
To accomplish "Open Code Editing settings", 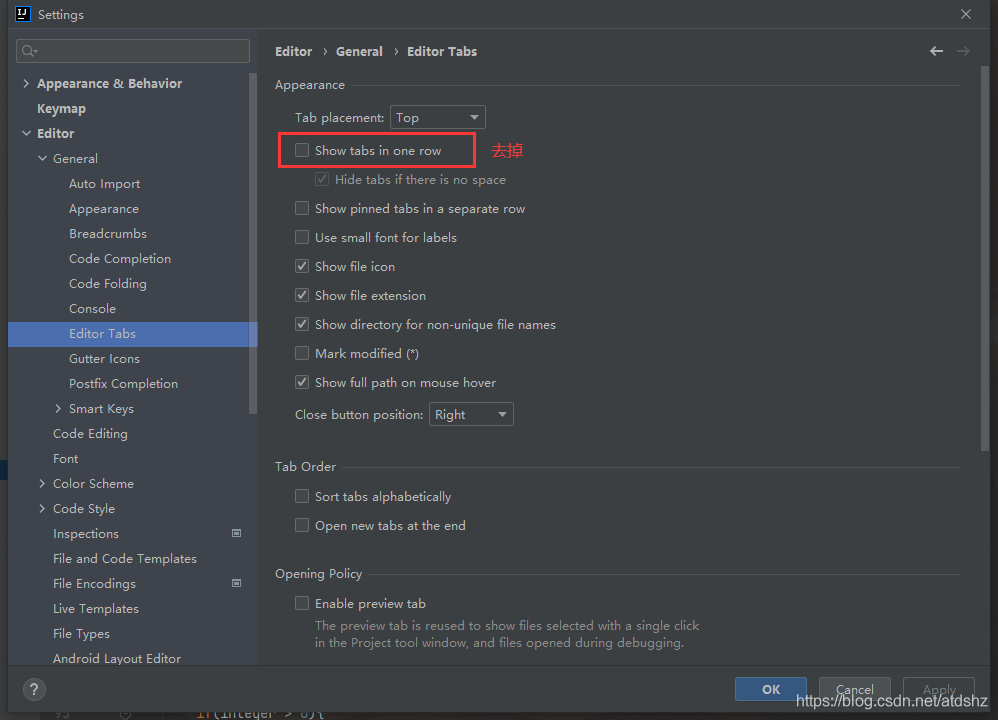I will pos(90,434).
